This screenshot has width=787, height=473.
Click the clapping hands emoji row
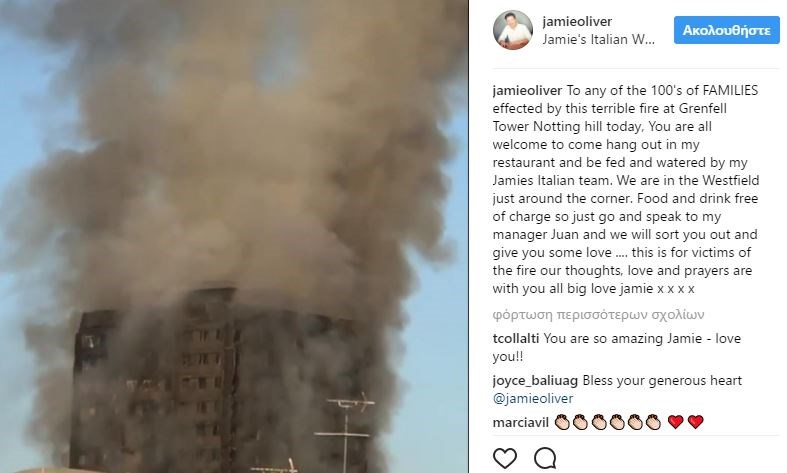607,422
